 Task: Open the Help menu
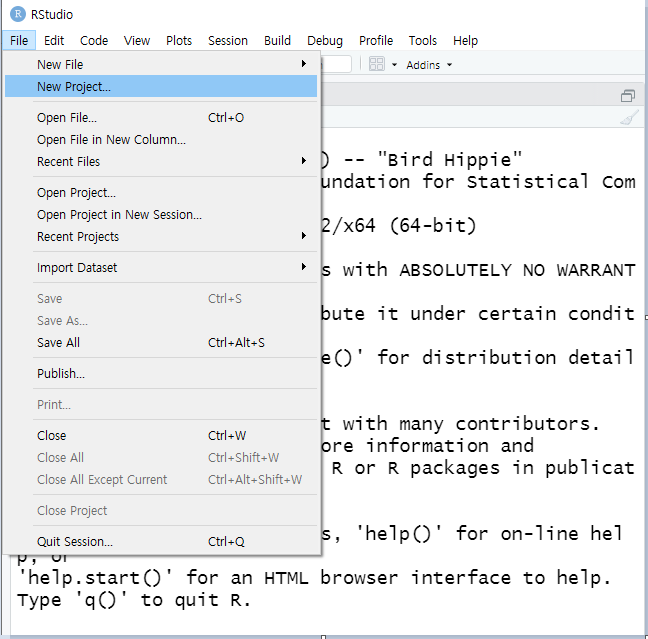(465, 41)
